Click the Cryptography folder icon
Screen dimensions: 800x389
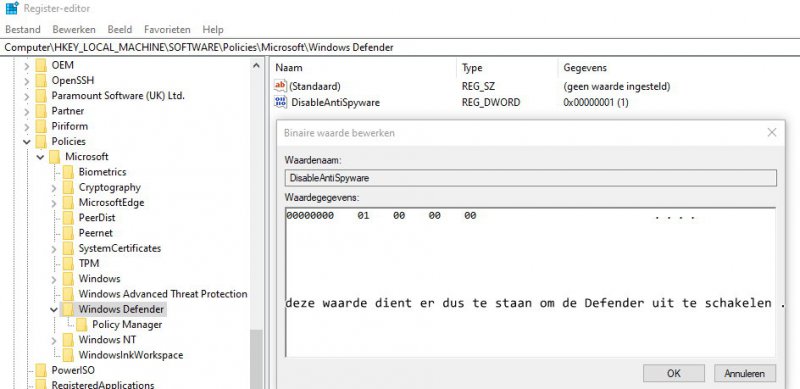(68, 187)
